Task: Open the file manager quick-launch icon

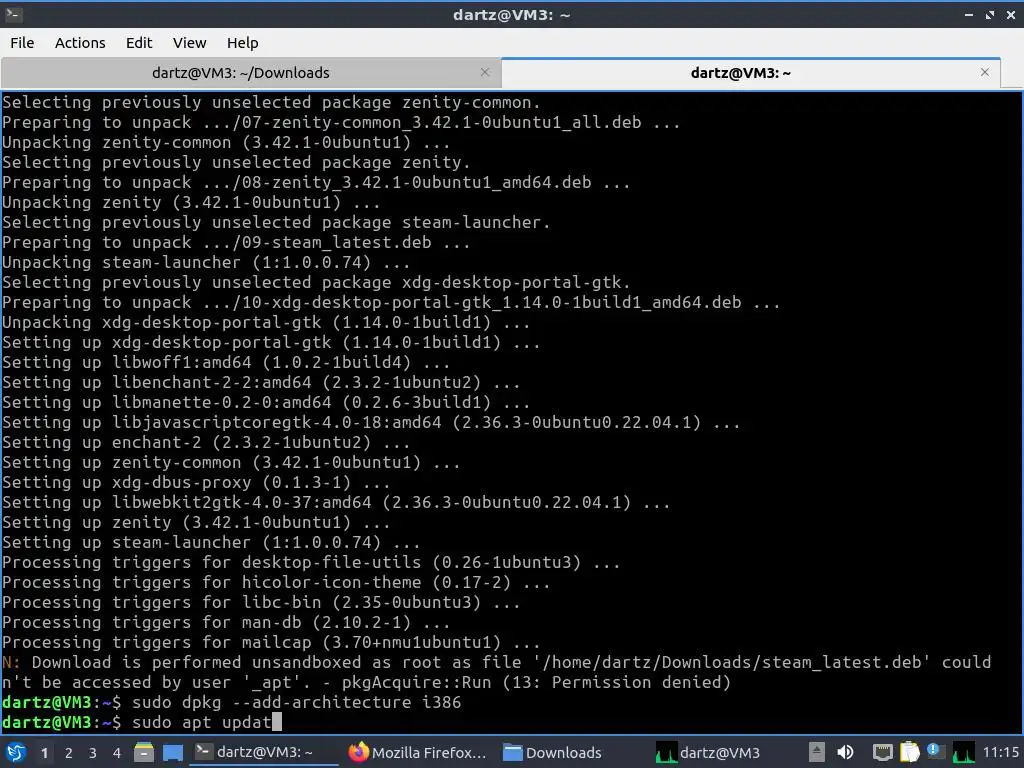Action: tap(144, 752)
